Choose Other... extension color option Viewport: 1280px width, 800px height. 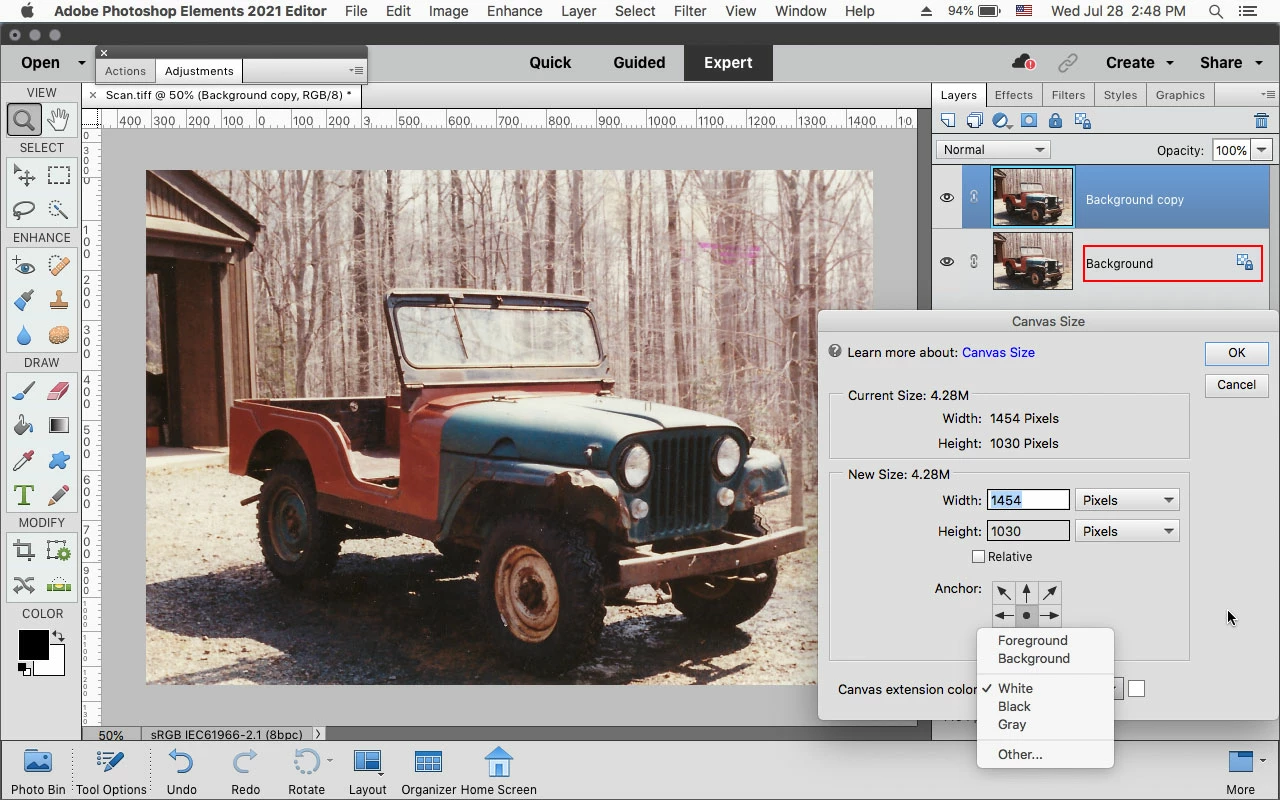tap(1020, 755)
